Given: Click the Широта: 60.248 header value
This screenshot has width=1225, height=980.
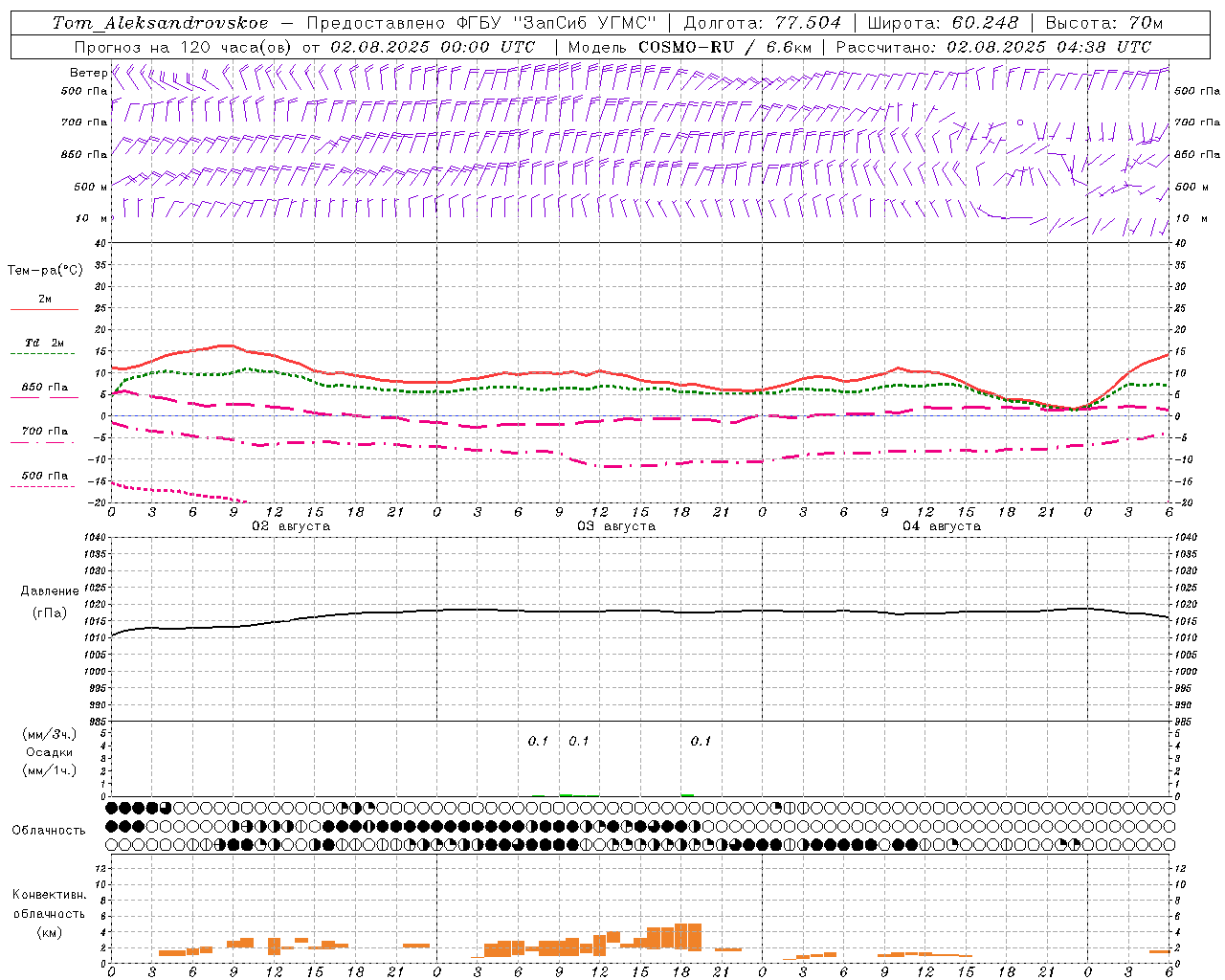Looking at the screenshot, I should click(944, 23).
